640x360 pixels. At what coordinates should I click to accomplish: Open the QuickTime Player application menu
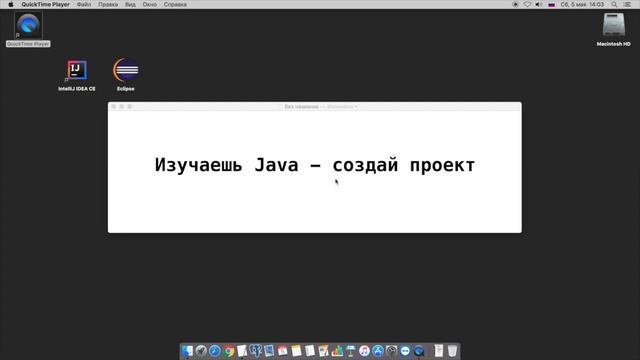pos(45,4)
